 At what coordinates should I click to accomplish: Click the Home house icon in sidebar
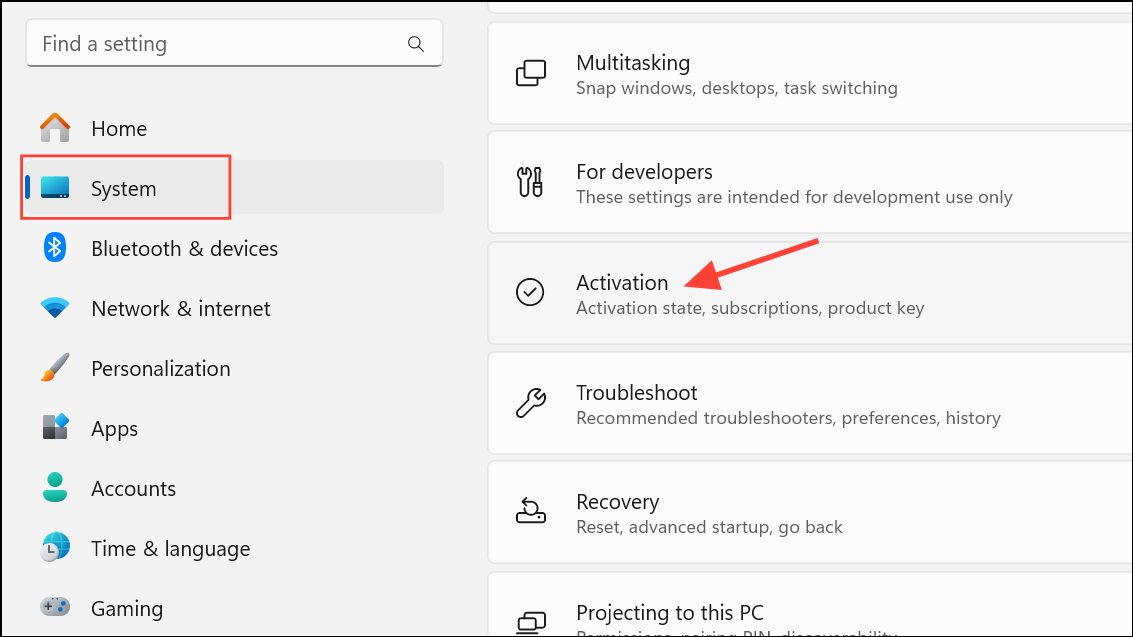[x=54, y=128]
